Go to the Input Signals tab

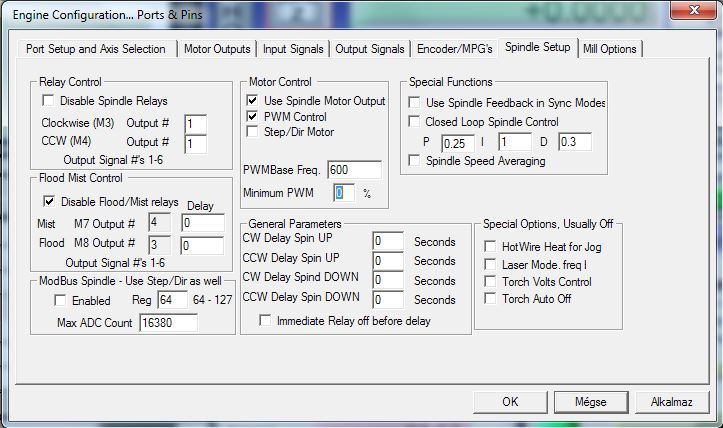coord(293,48)
